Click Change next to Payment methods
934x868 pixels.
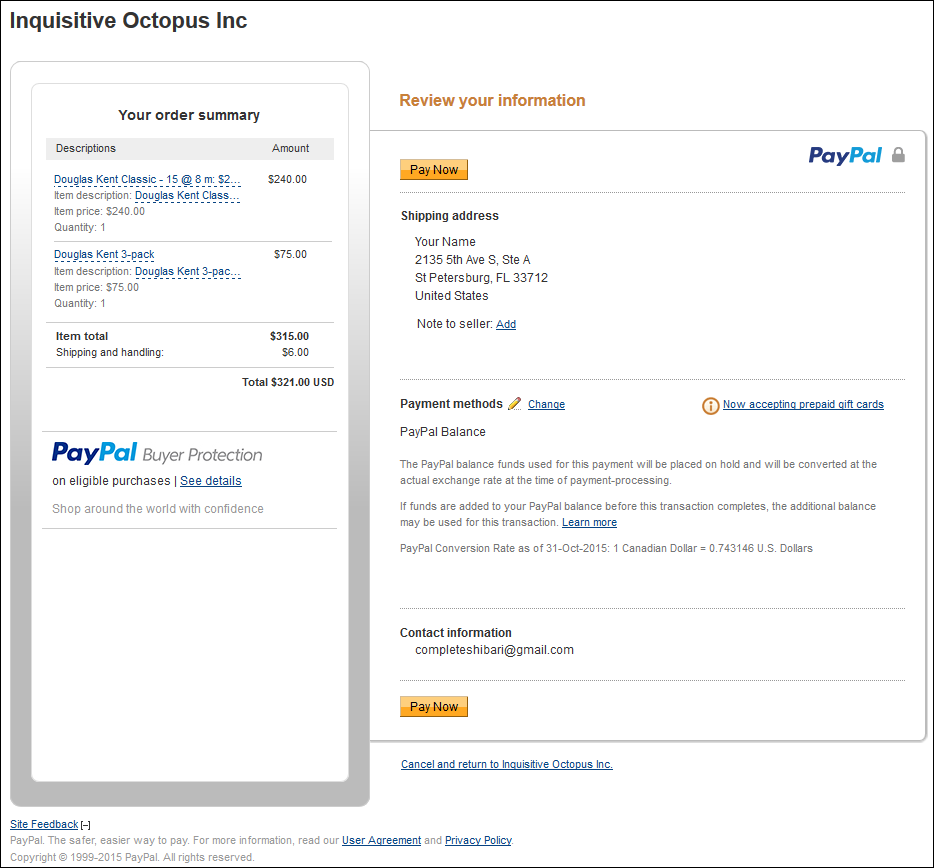pyautogui.click(x=546, y=405)
